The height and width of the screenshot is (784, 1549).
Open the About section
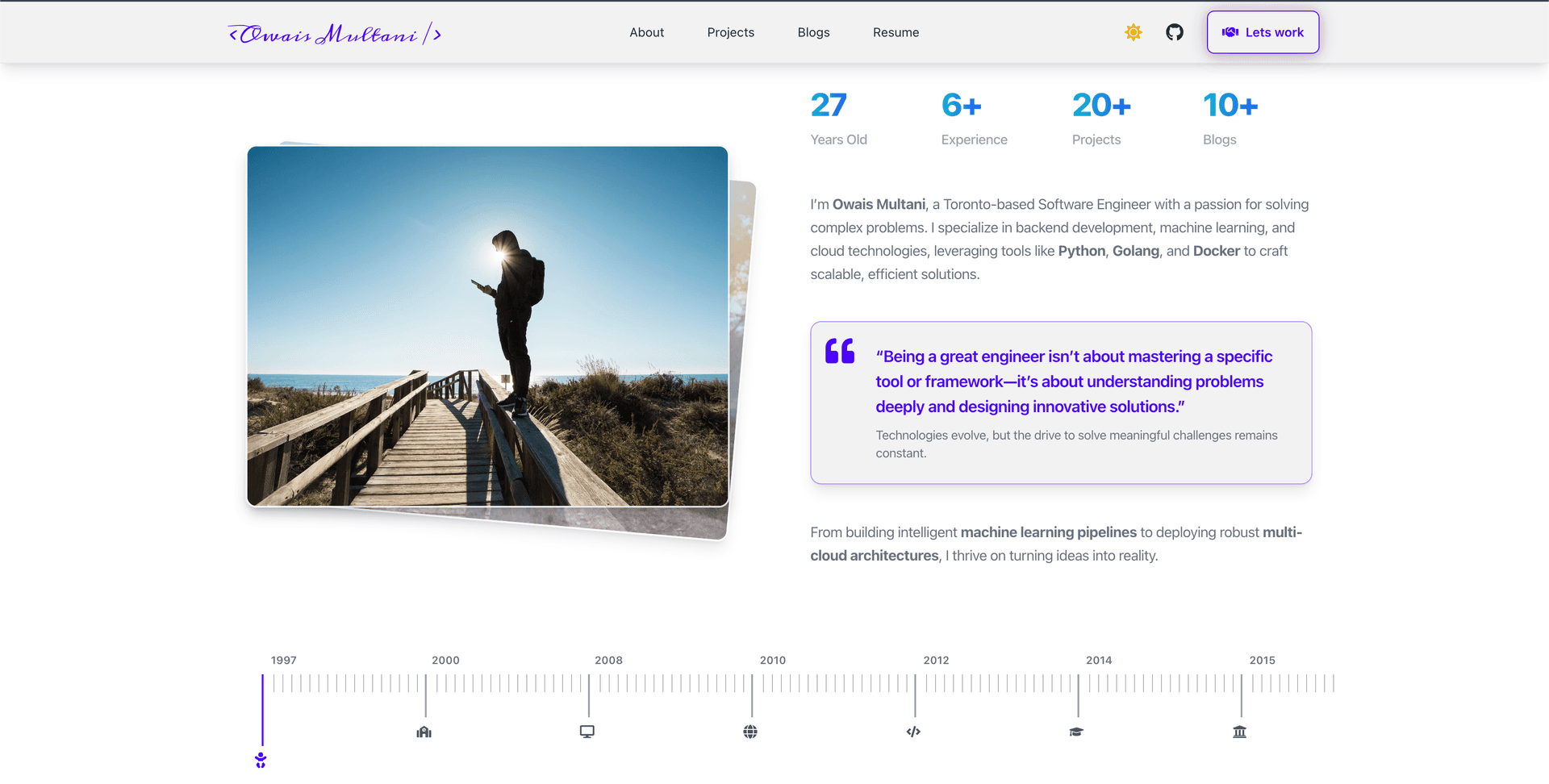tap(646, 32)
